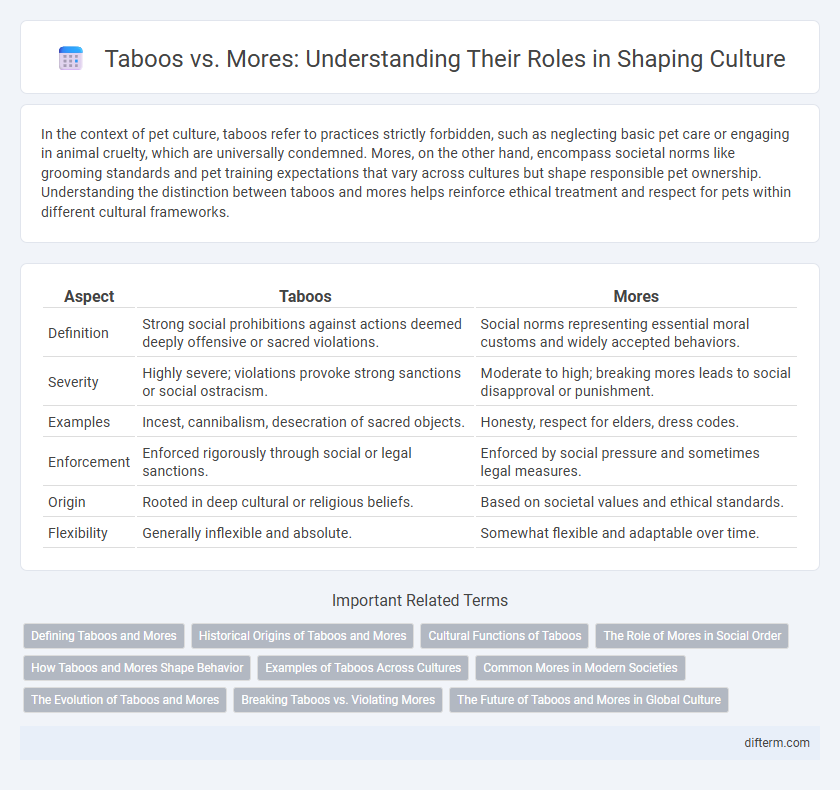Click the 'Moderate to high; breaking mores' cell
The width and height of the screenshot is (840, 790).
click(636, 382)
